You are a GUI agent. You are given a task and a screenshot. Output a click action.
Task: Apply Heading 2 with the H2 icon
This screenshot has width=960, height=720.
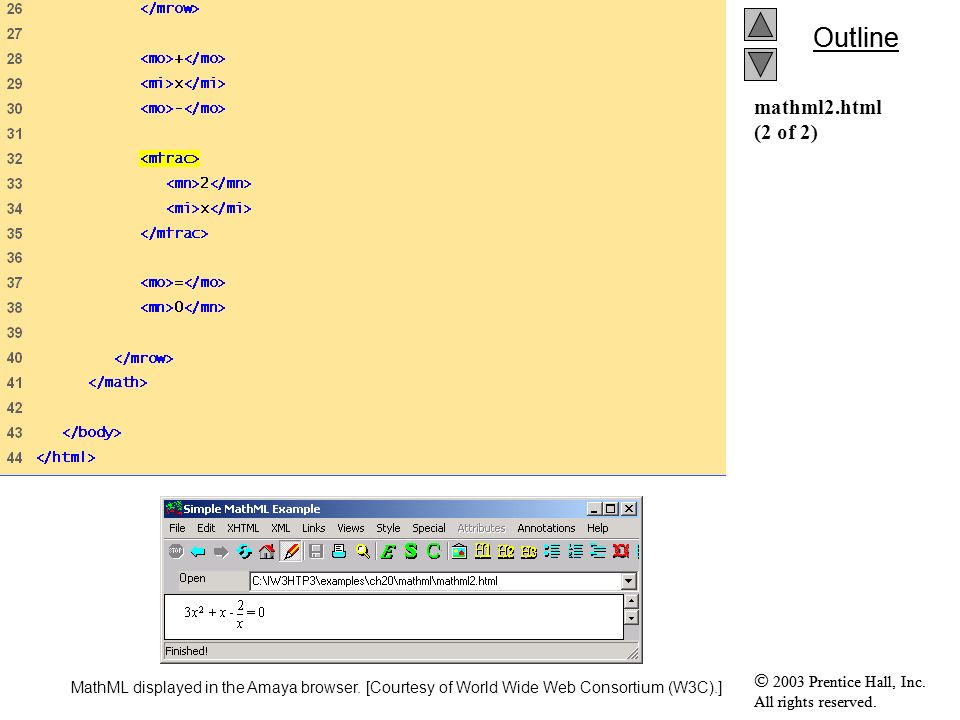(506, 552)
